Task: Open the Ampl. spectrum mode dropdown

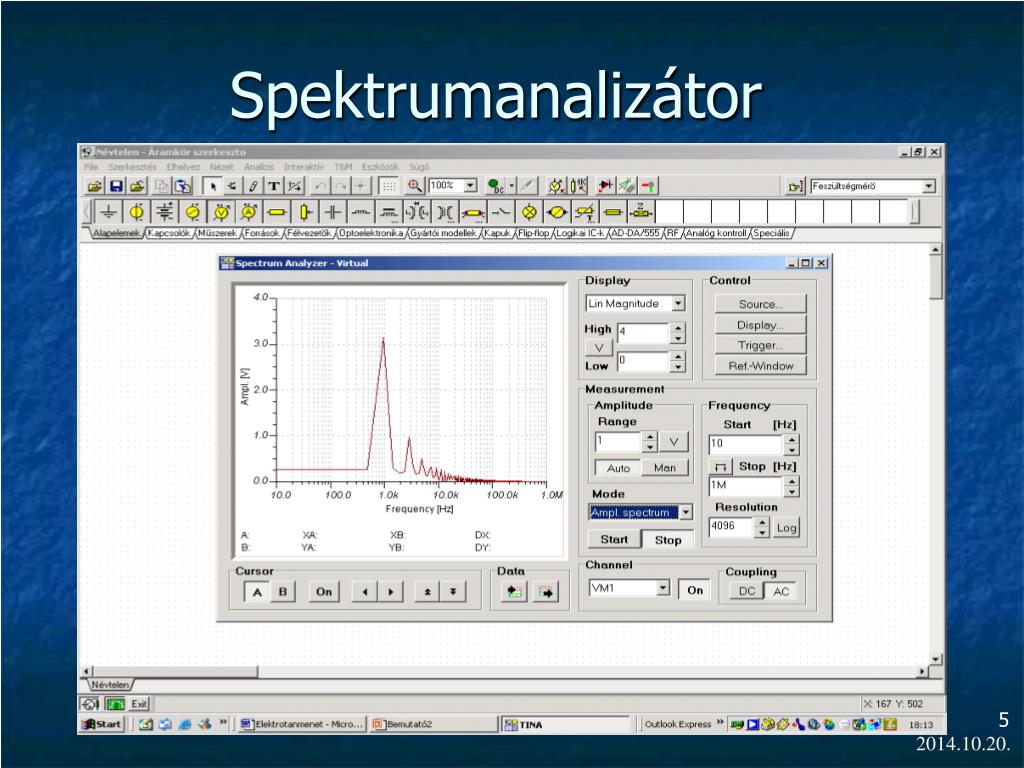Action: point(686,512)
